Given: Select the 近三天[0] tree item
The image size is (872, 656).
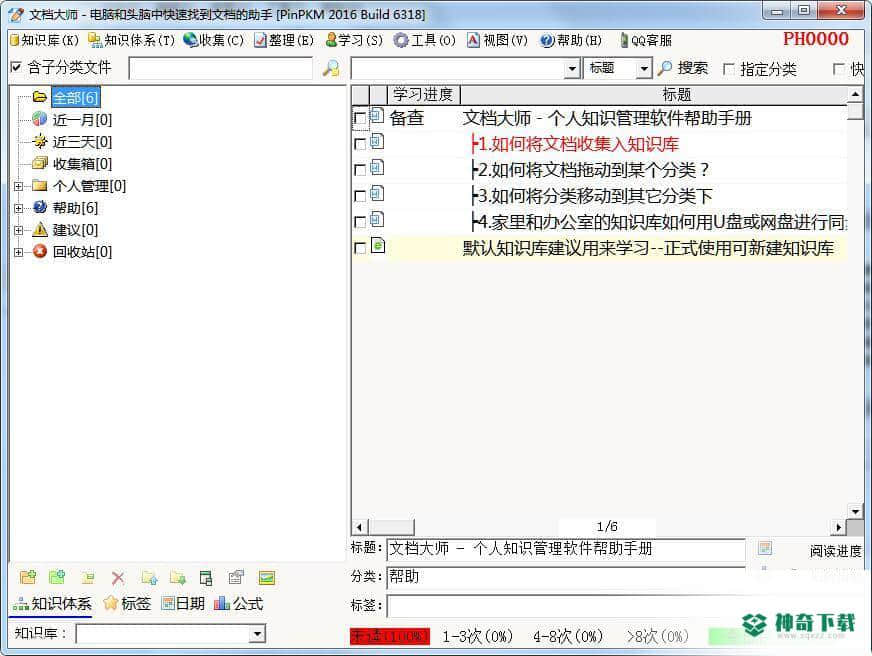Looking at the screenshot, I should [72, 142].
